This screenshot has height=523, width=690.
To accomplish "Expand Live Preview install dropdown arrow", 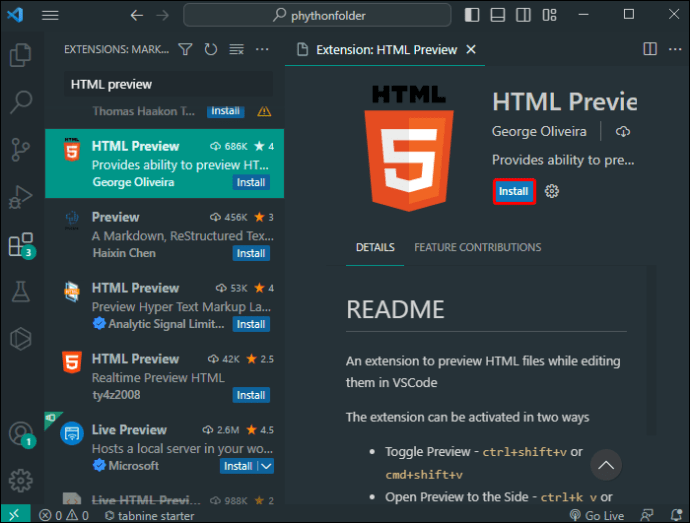I will click(x=266, y=466).
